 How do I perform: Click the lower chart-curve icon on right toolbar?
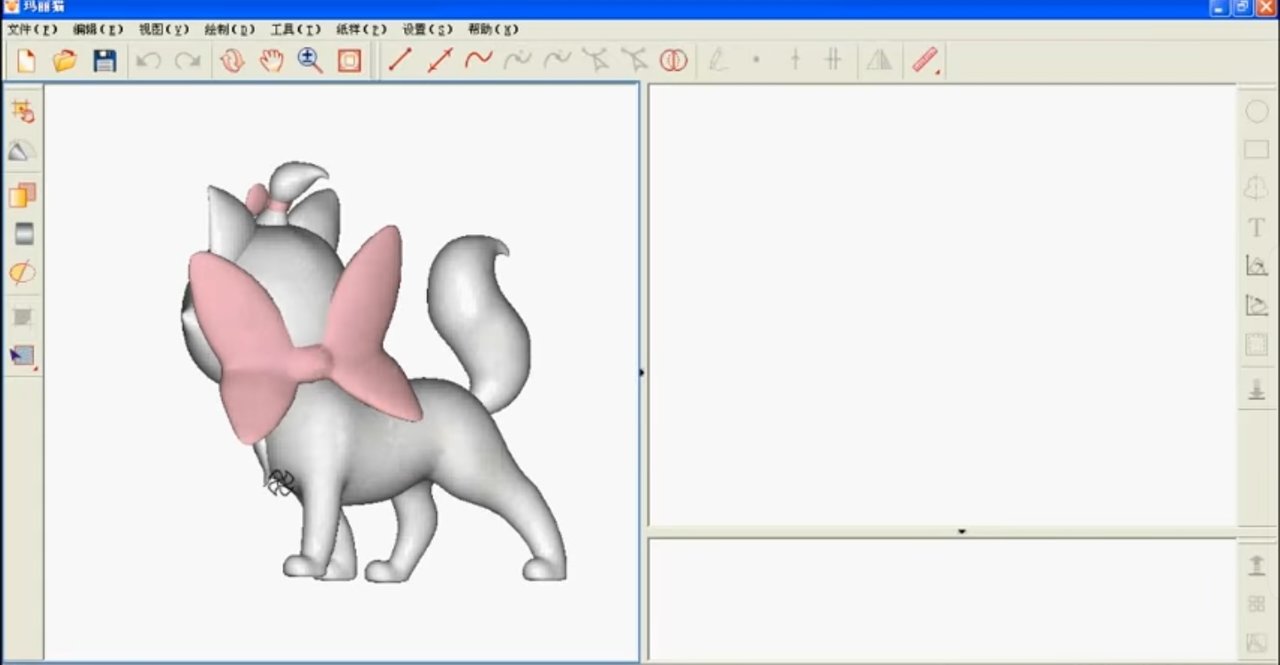pyautogui.click(x=1257, y=305)
